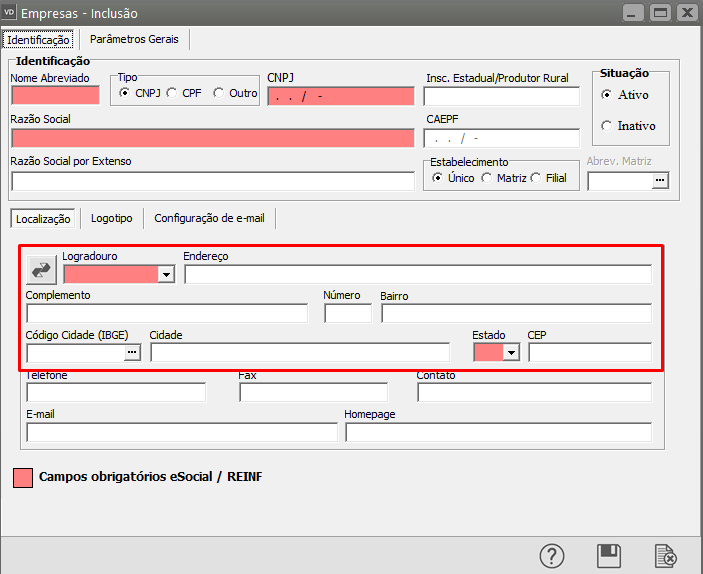
Task: Select the Inativo status option
Action: coord(607,126)
